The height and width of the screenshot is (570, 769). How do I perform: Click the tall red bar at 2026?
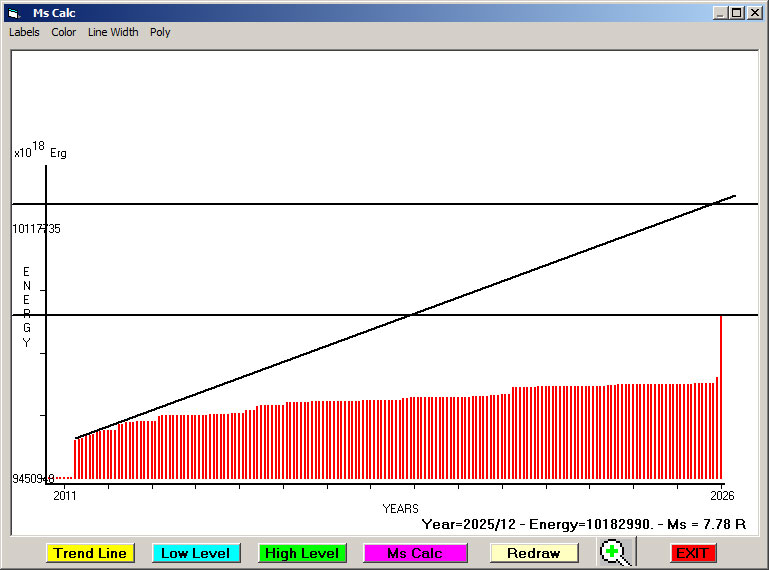[720, 397]
